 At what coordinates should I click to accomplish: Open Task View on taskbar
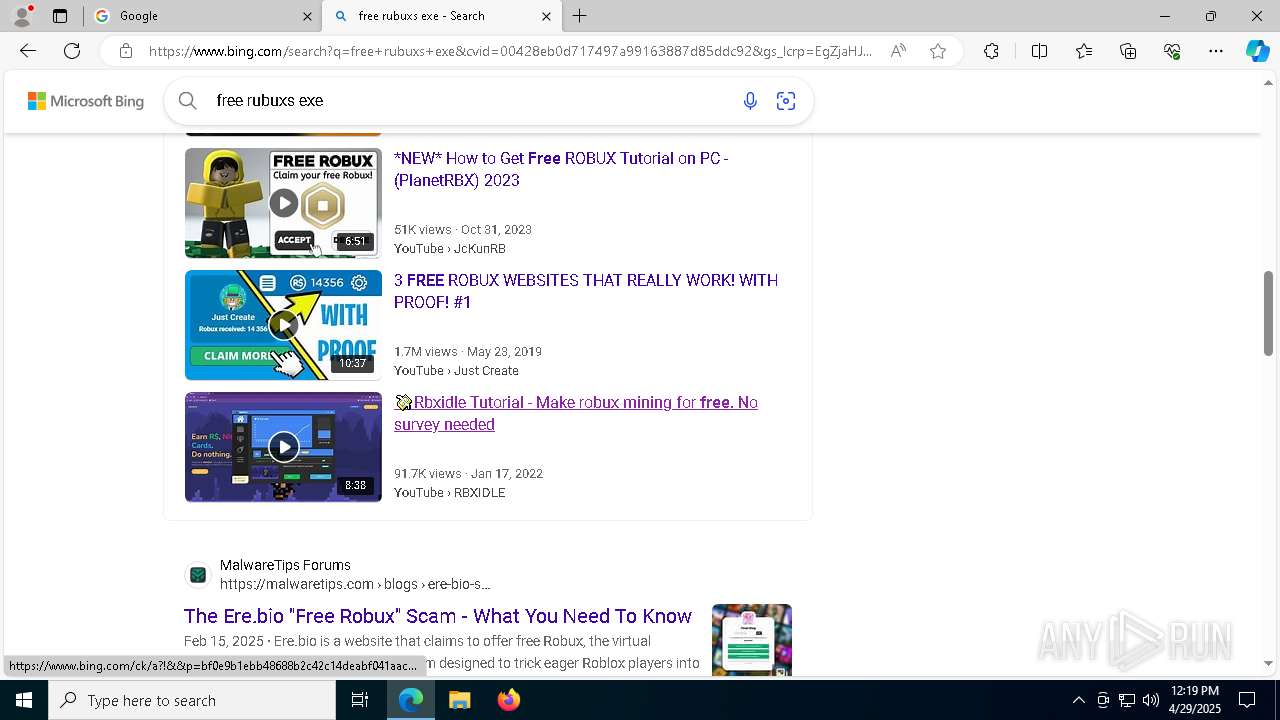[360, 700]
